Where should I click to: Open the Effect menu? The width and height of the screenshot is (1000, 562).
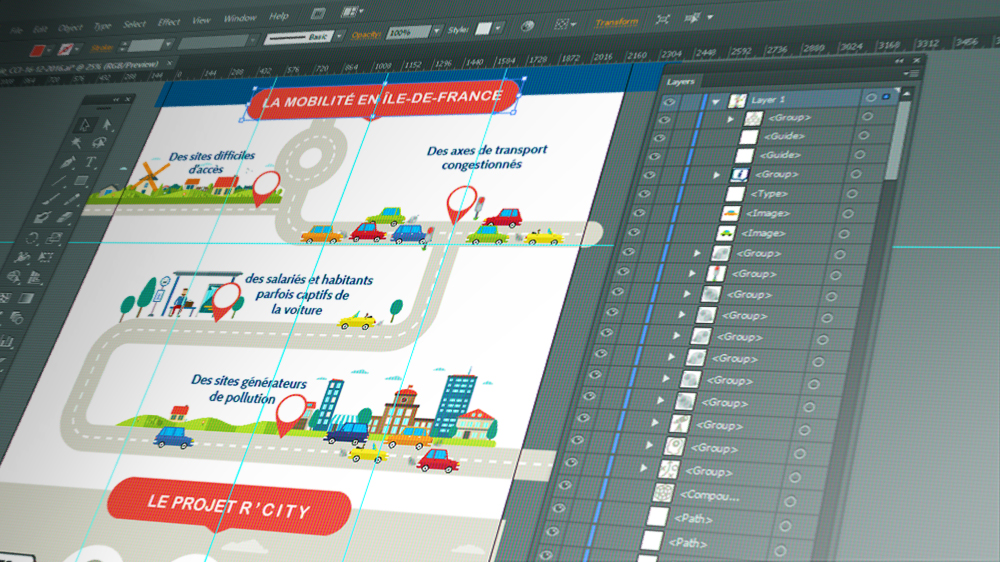coord(169,22)
